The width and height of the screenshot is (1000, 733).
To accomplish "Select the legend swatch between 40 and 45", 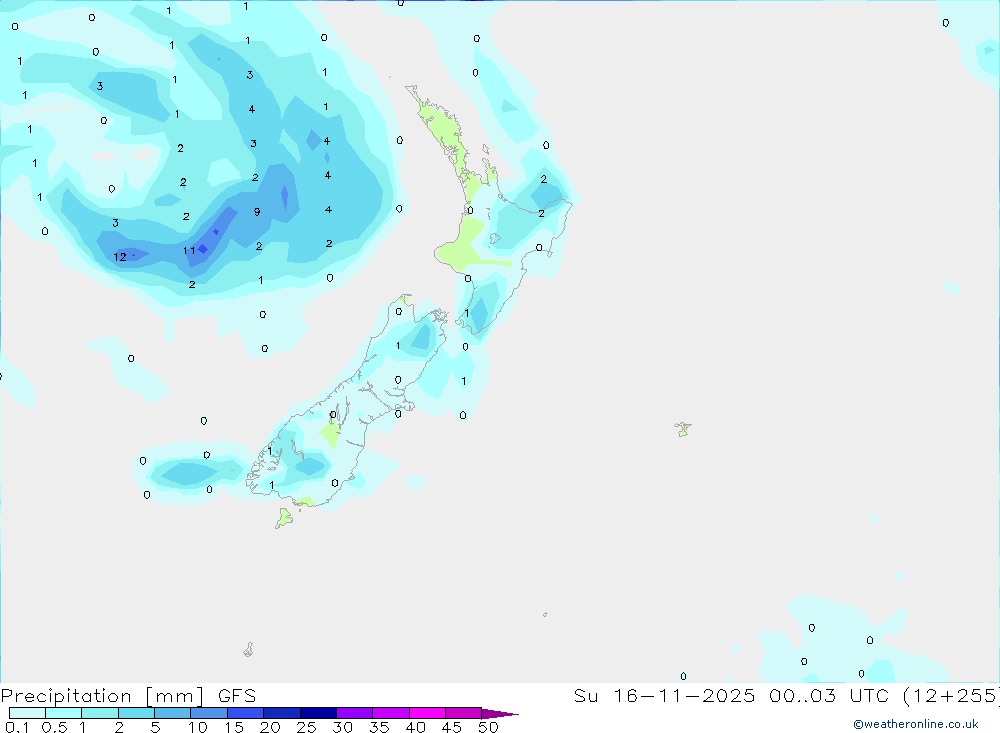I will point(427,713).
